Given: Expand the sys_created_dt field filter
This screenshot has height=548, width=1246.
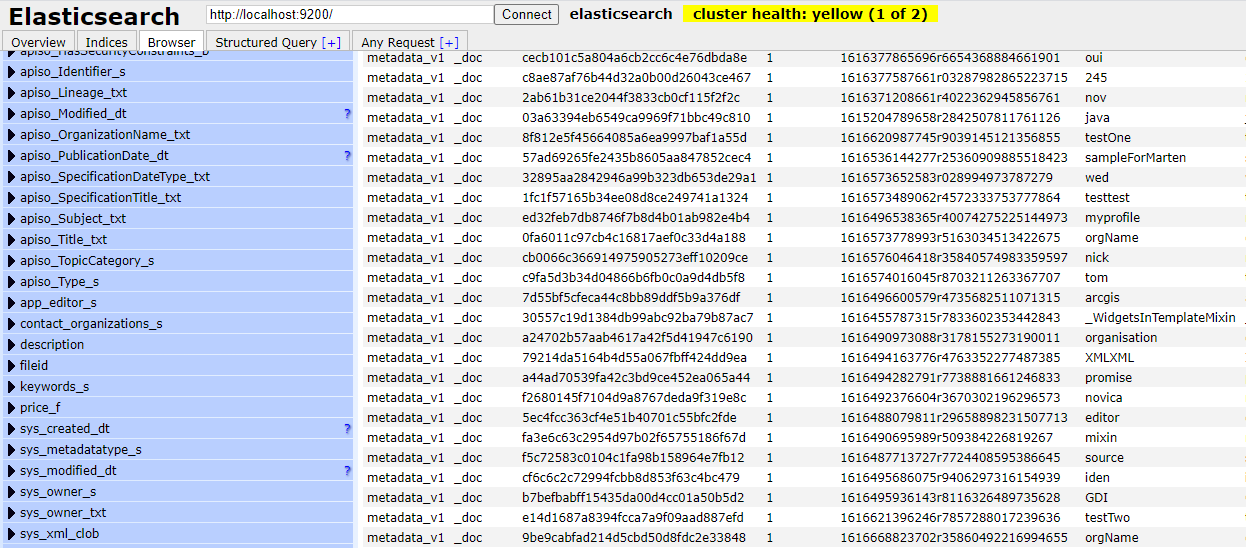Looking at the screenshot, I should point(178,429).
